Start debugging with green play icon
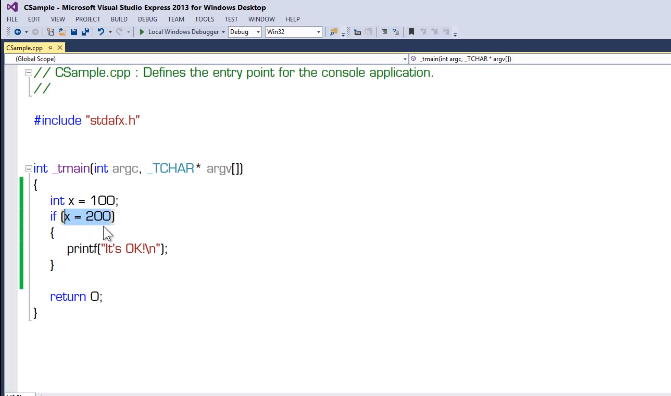The width and height of the screenshot is (671, 396). click(142, 32)
